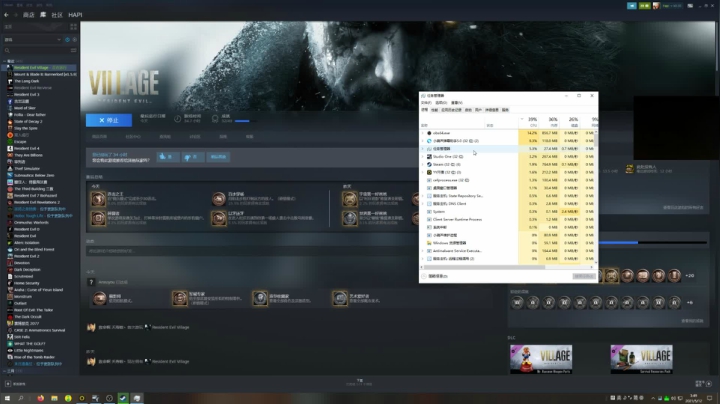Click the Steam back navigation arrow
Screen dimensions: 720x404
[6, 15]
